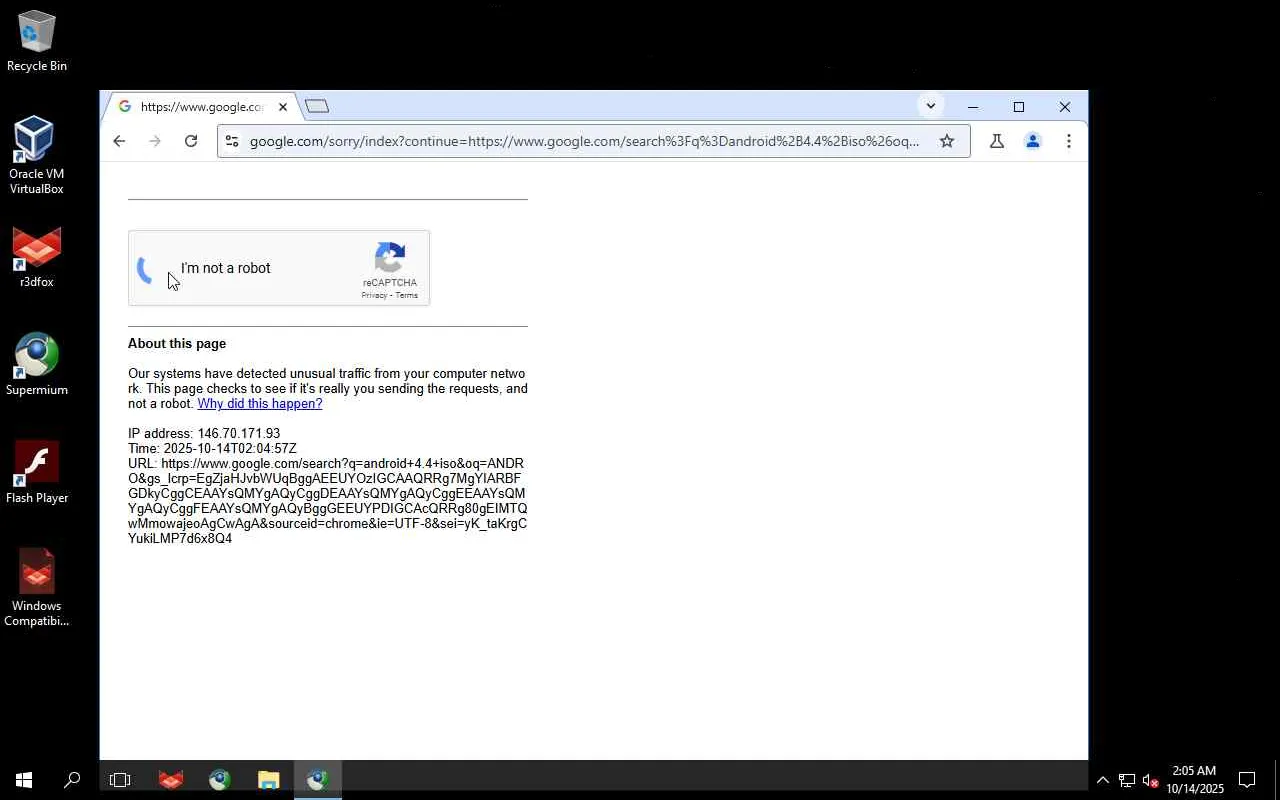This screenshot has width=1280, height=800.
Task: Open the Windows Start menu
Action: tap(24, 780)
